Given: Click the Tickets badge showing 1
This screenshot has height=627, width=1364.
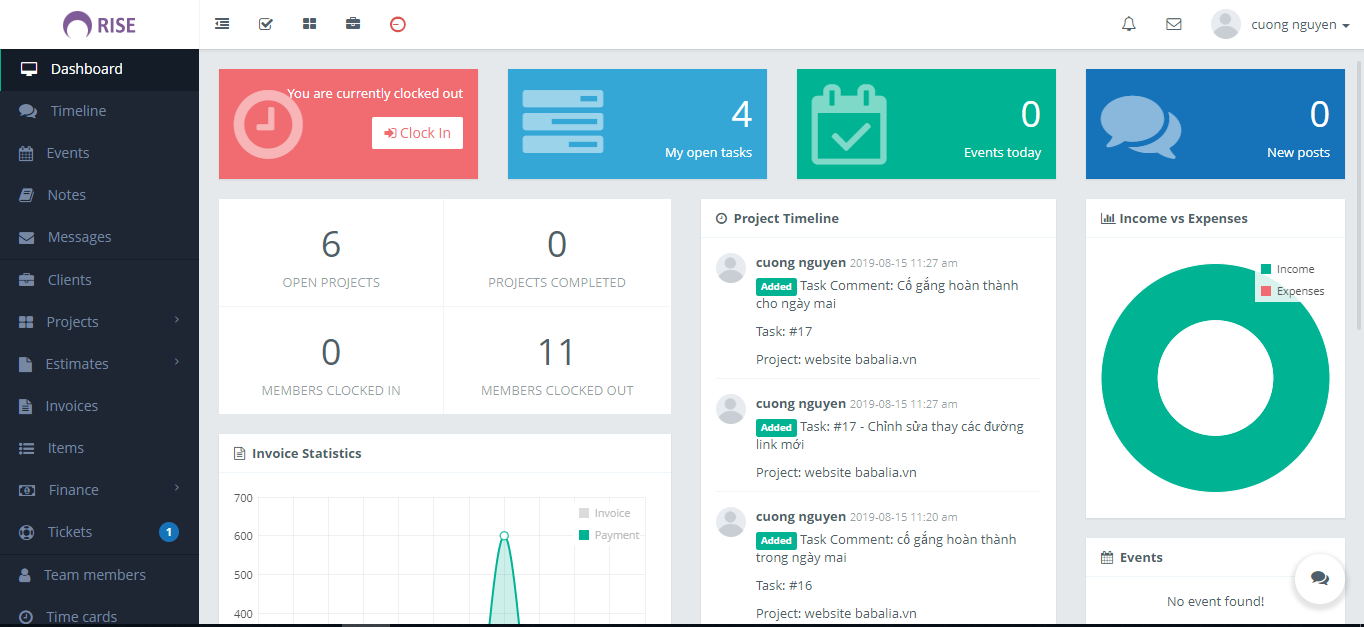Looking at the screenshot, I should point(169,532).
